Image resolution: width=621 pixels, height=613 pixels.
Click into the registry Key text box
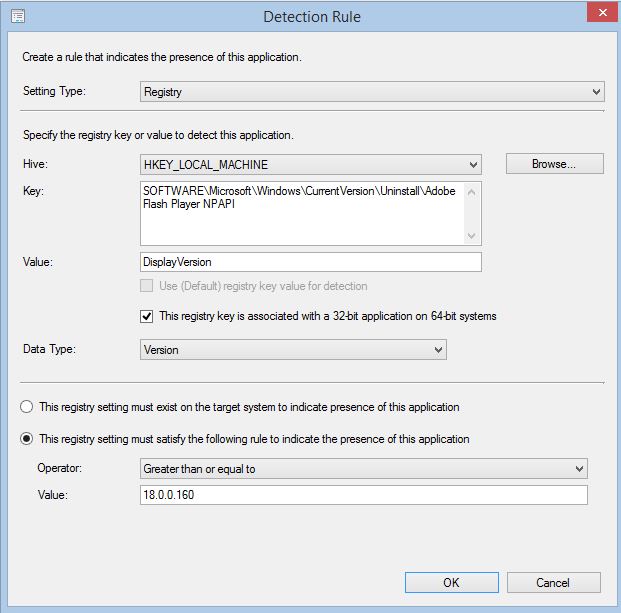point(303,213)
